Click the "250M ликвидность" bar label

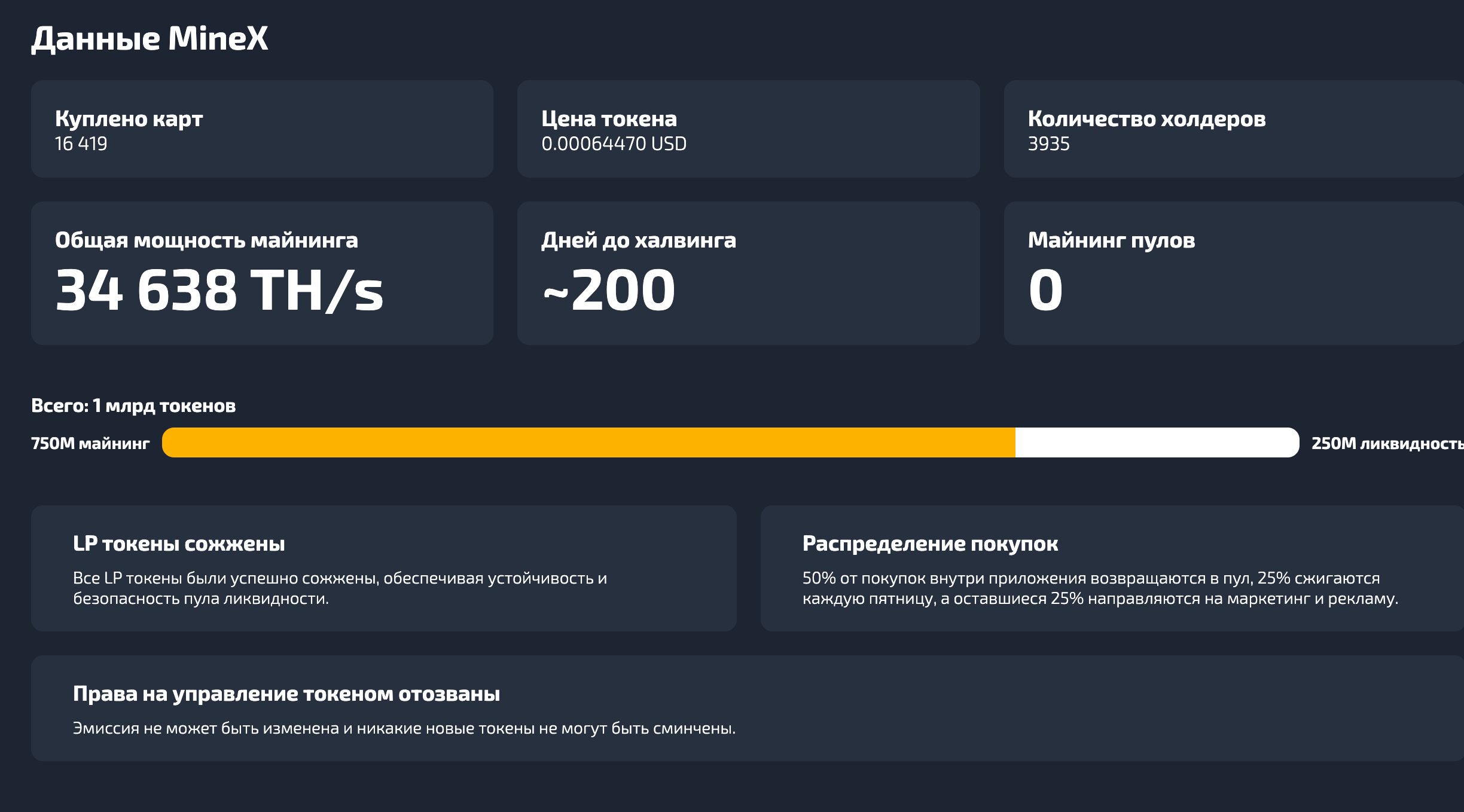1386,444
